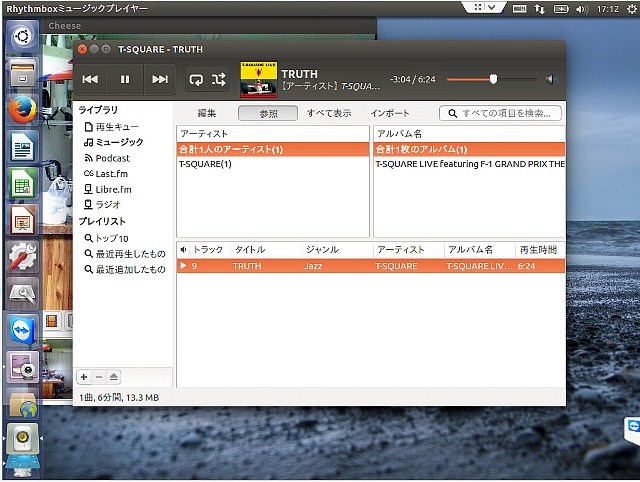
Task: Open Ubuntu Dash from the launcher
Action: pyautogui.click(x=22, y=37)
